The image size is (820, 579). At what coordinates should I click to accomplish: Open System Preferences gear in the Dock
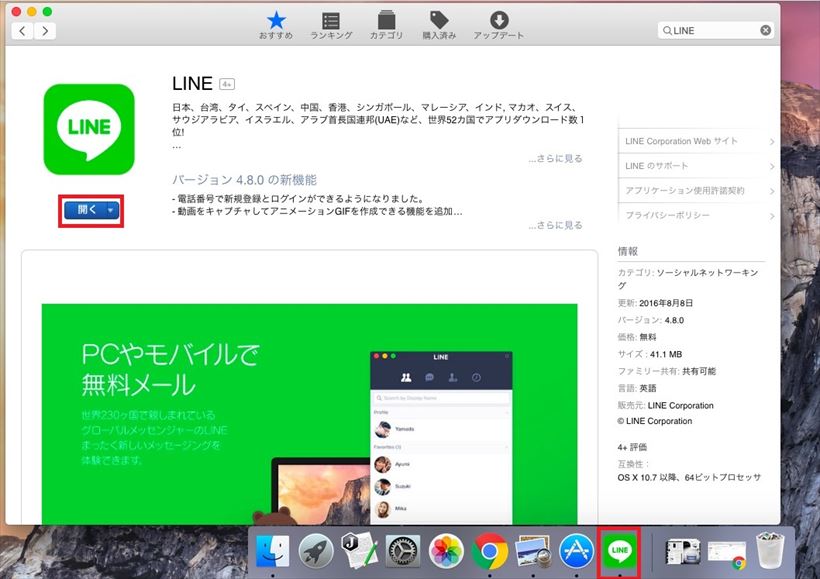coord(403,551)
